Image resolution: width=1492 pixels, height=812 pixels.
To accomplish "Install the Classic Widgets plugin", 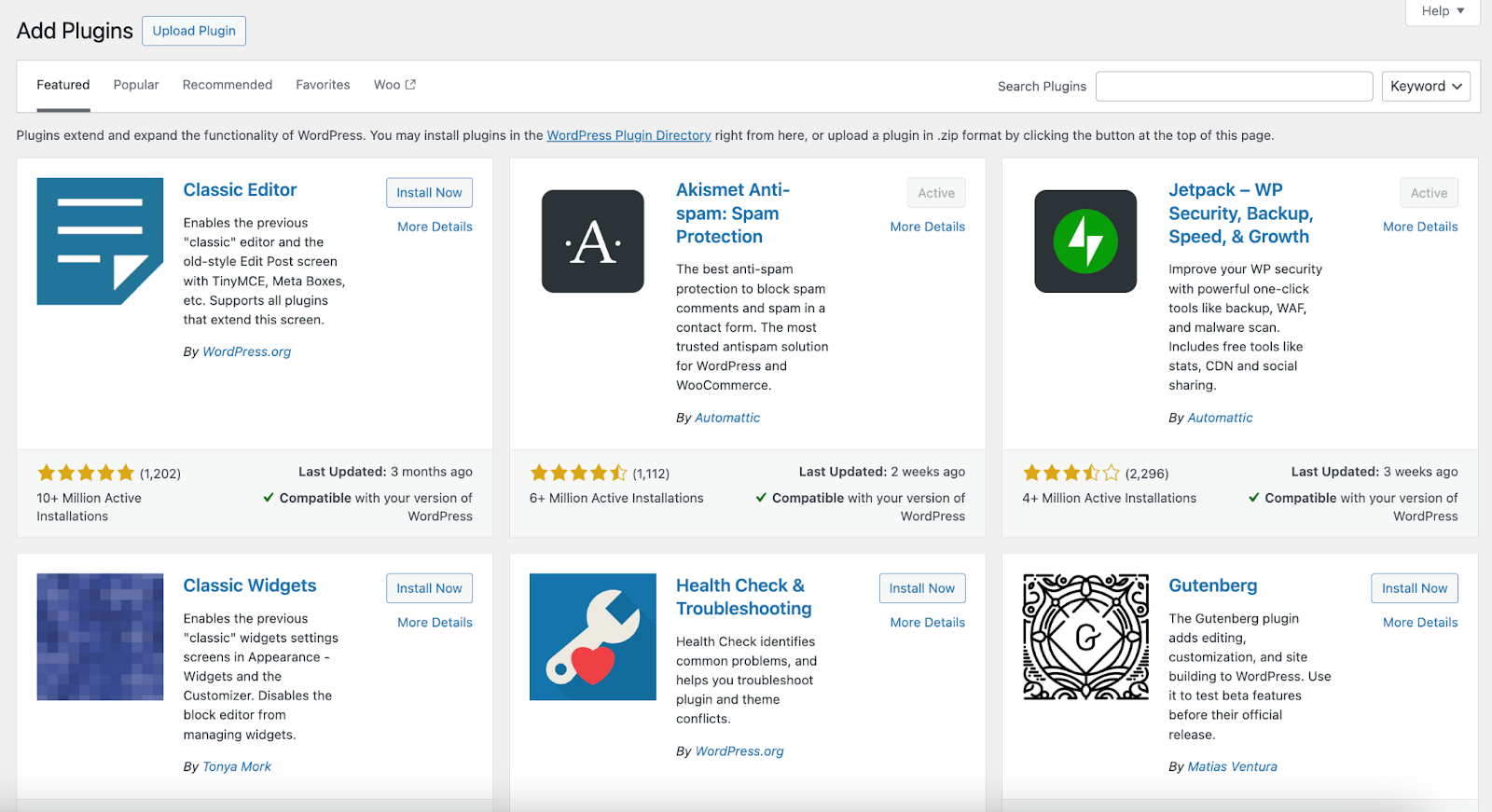I will pos(429,588).
